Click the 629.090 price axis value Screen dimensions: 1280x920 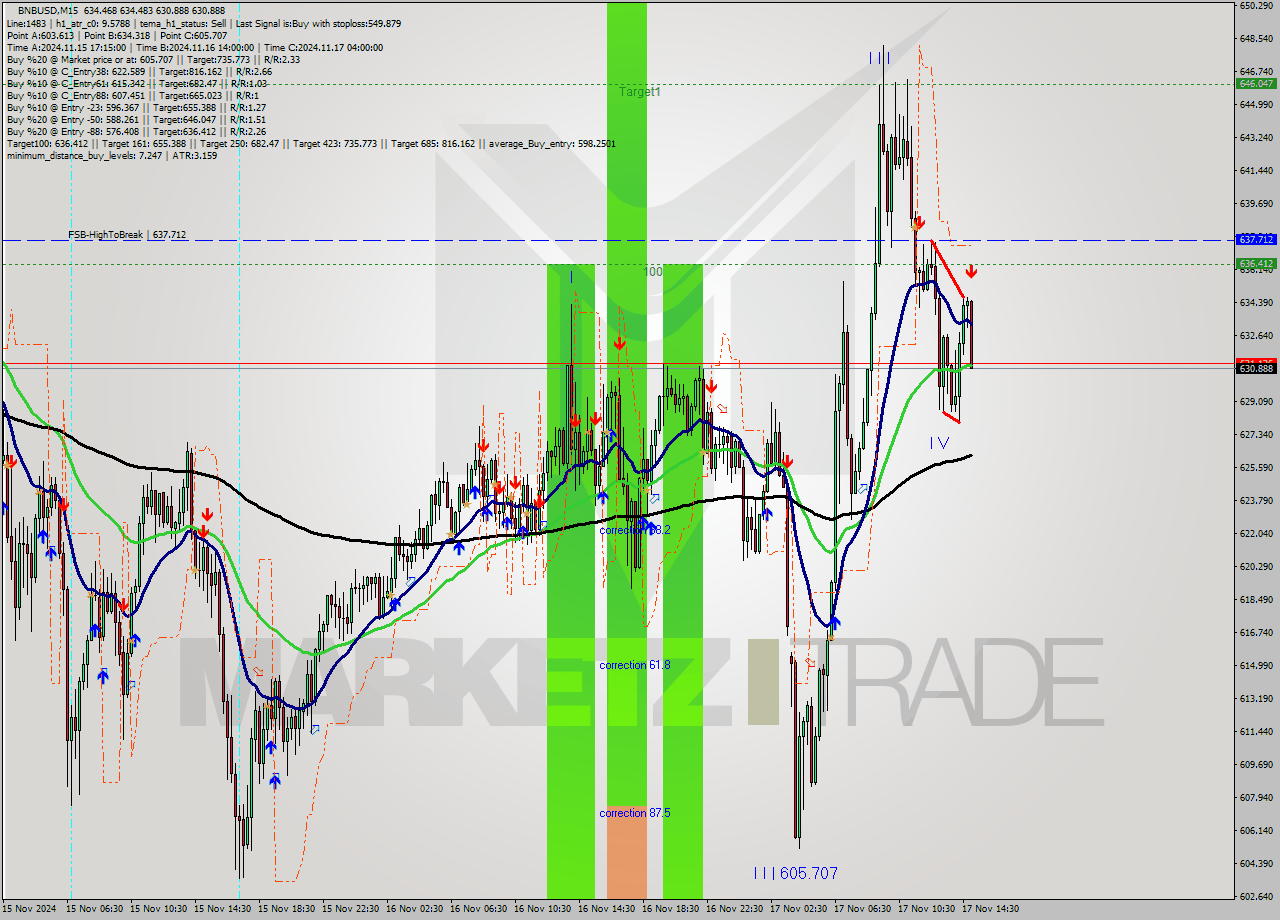(1255, 402)
